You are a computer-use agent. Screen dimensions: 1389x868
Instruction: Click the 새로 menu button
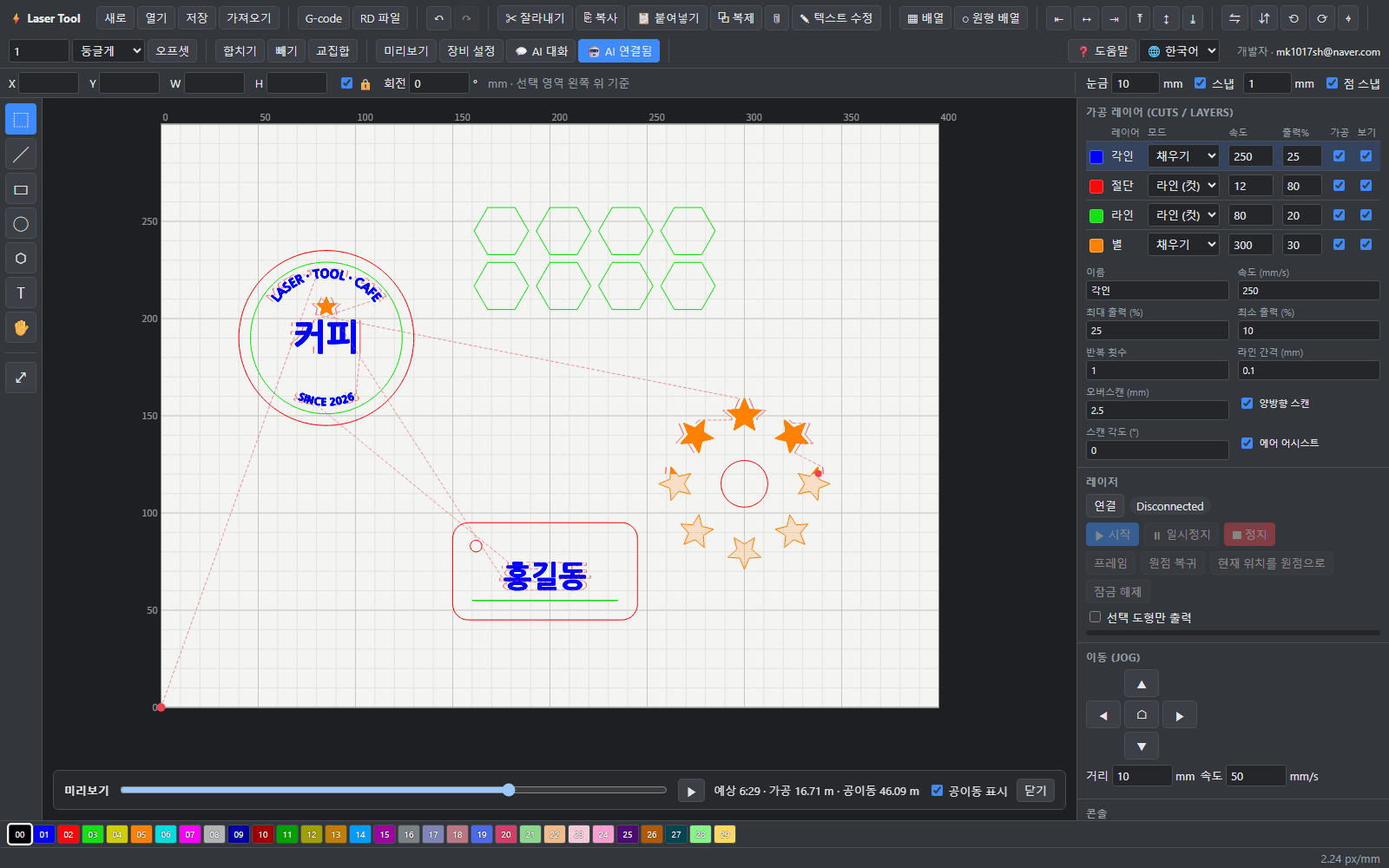pos(115,18)
